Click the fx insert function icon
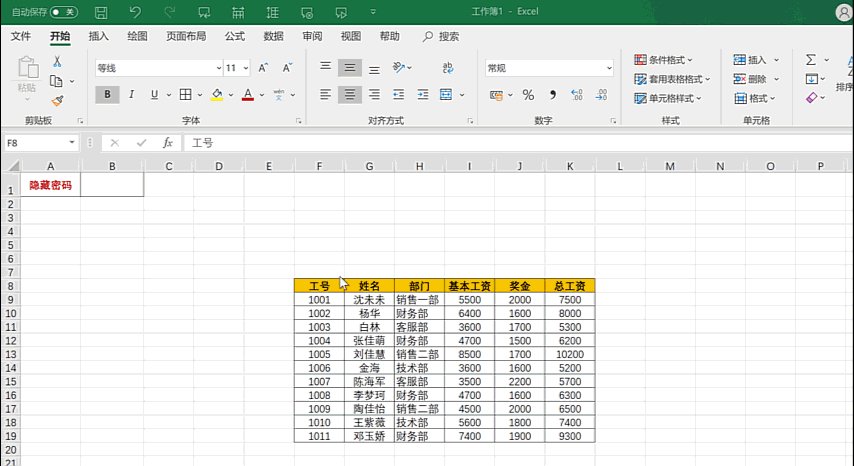854x466 pixels. [x=168, y=143]
